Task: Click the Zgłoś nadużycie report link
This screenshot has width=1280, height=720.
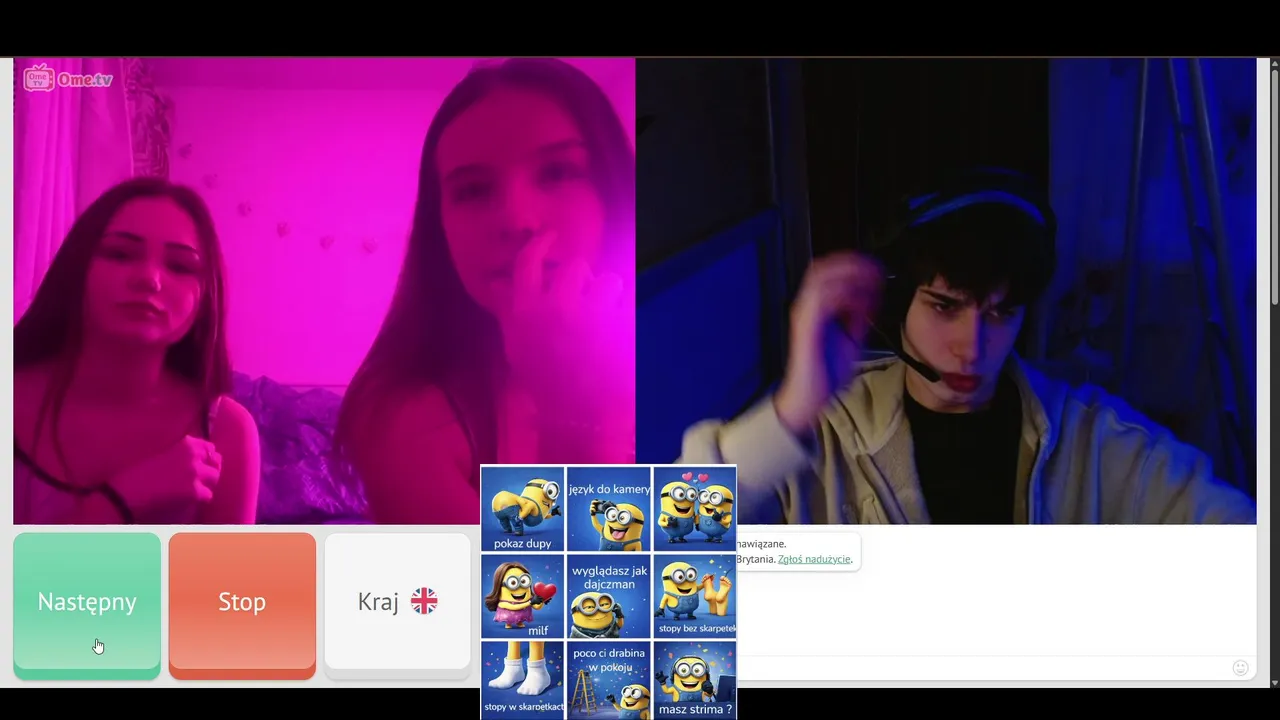Action: click(x=814, y=559)
